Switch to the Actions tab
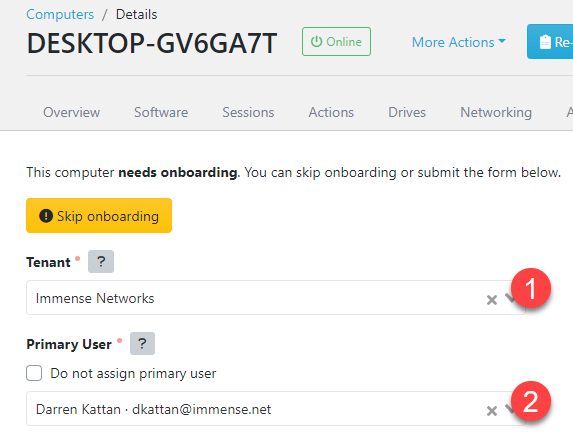The image size is (573, 438). 331,112
